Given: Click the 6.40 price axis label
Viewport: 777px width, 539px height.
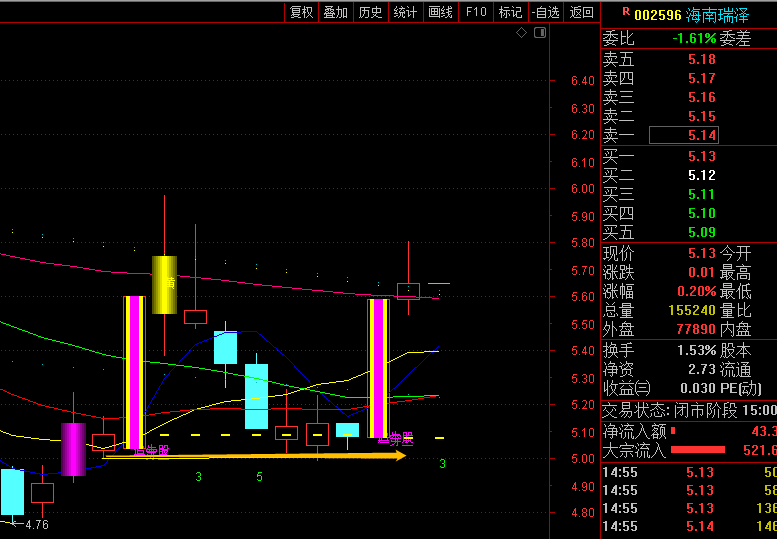Looking at the screenshot, I should [582, 81].
